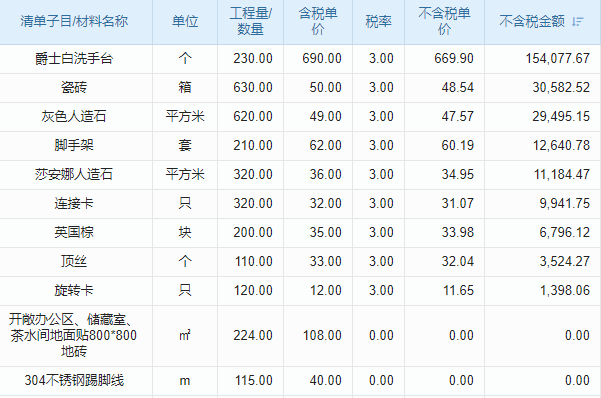The image size is (601, 398).
Task: Select the 灰色人造石 material name
Action: [74, 116]
